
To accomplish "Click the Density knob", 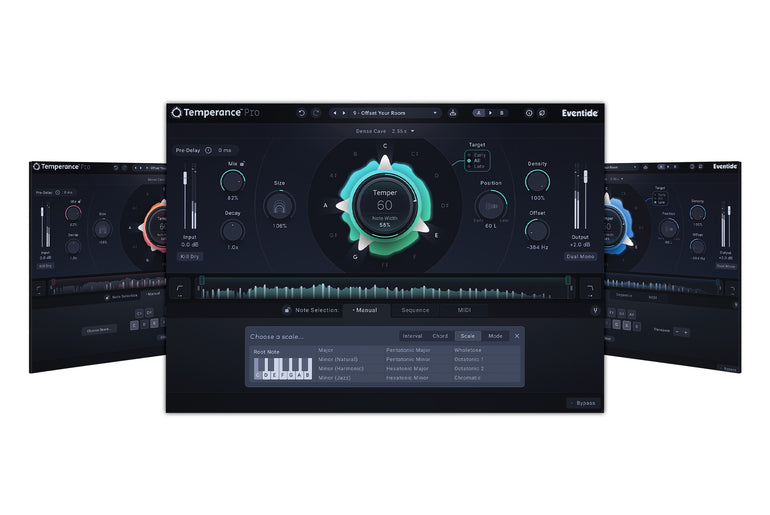I will coord(537,181).
